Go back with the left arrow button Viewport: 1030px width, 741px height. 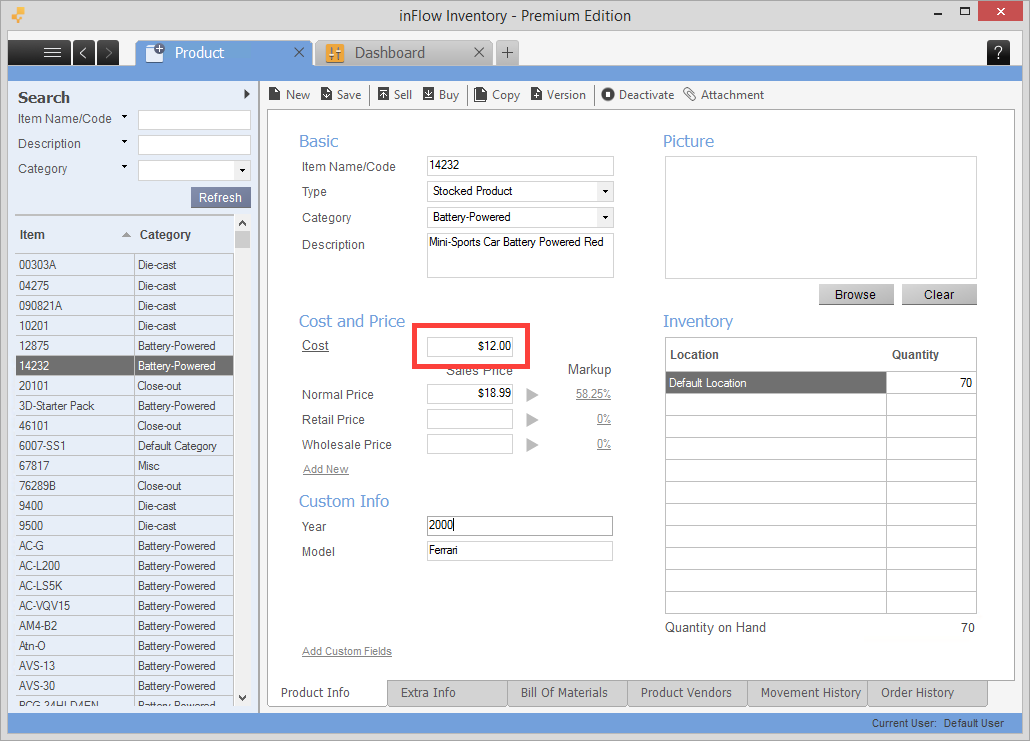click(x=83, y=53)
